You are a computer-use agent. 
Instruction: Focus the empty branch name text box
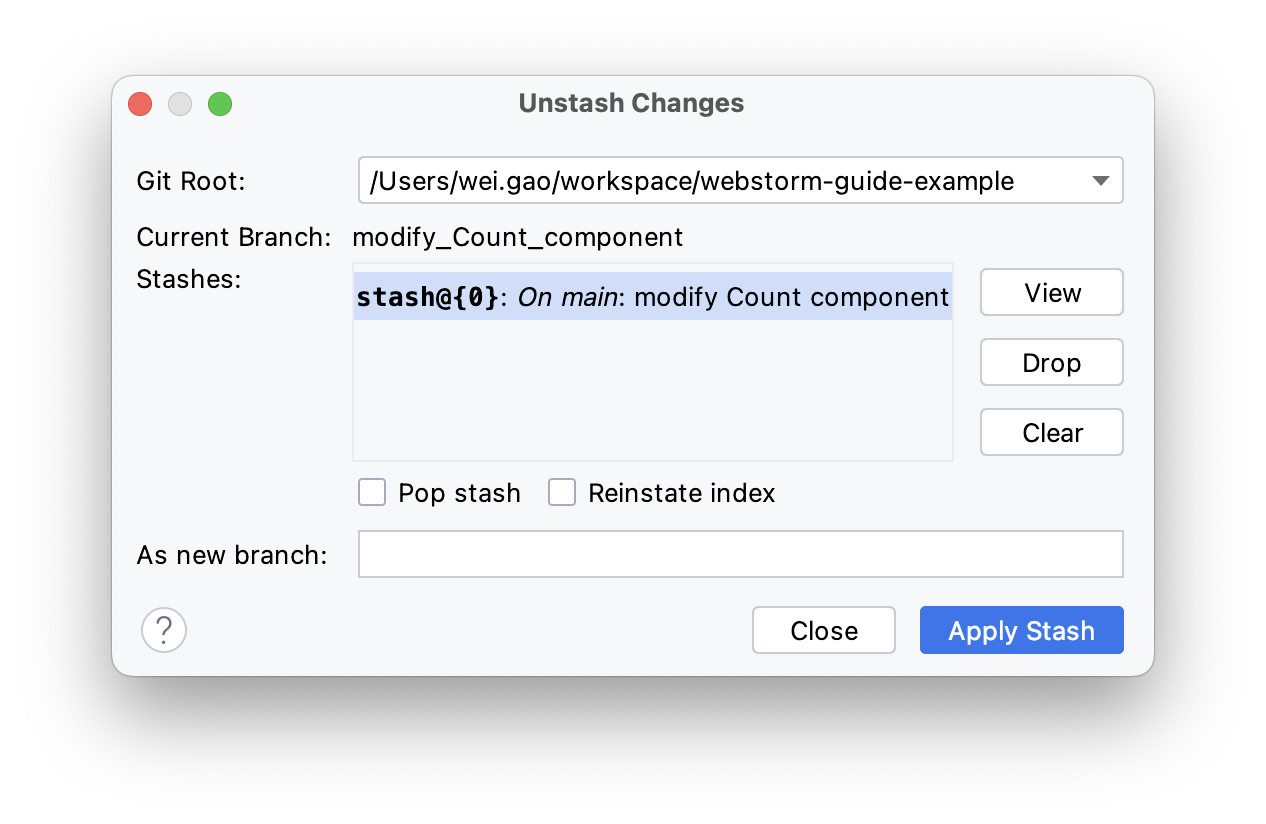pyautogui.click(x=740, y=553)
